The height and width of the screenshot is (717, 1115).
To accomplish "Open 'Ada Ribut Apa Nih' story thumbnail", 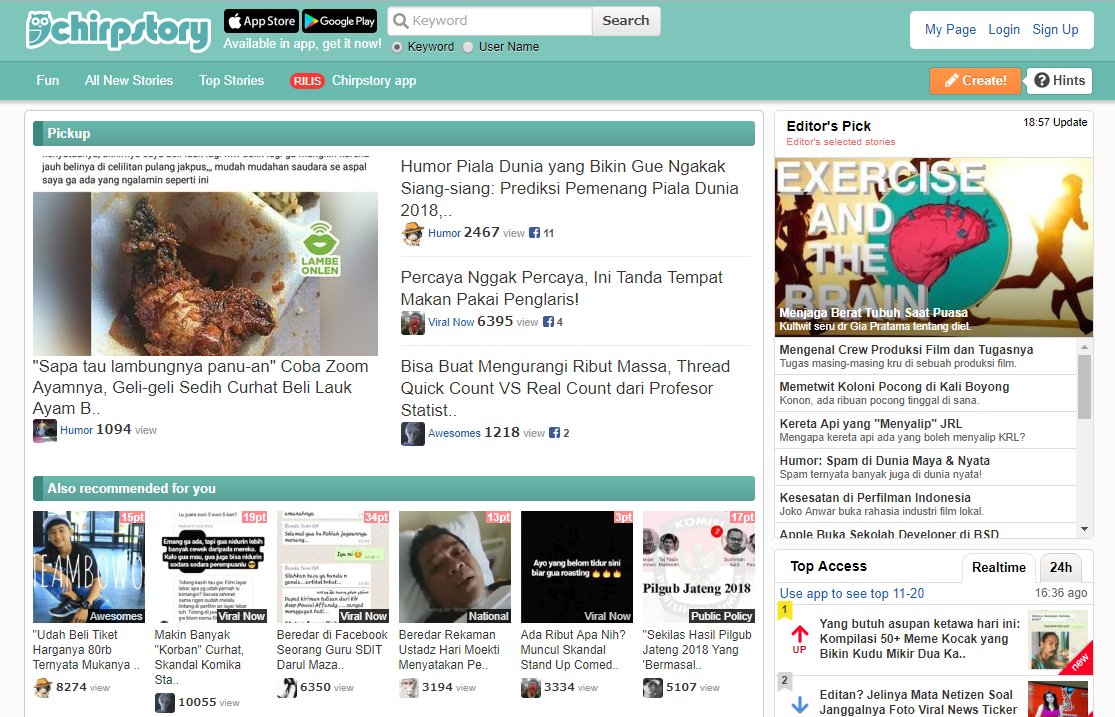I will [577, 567].
